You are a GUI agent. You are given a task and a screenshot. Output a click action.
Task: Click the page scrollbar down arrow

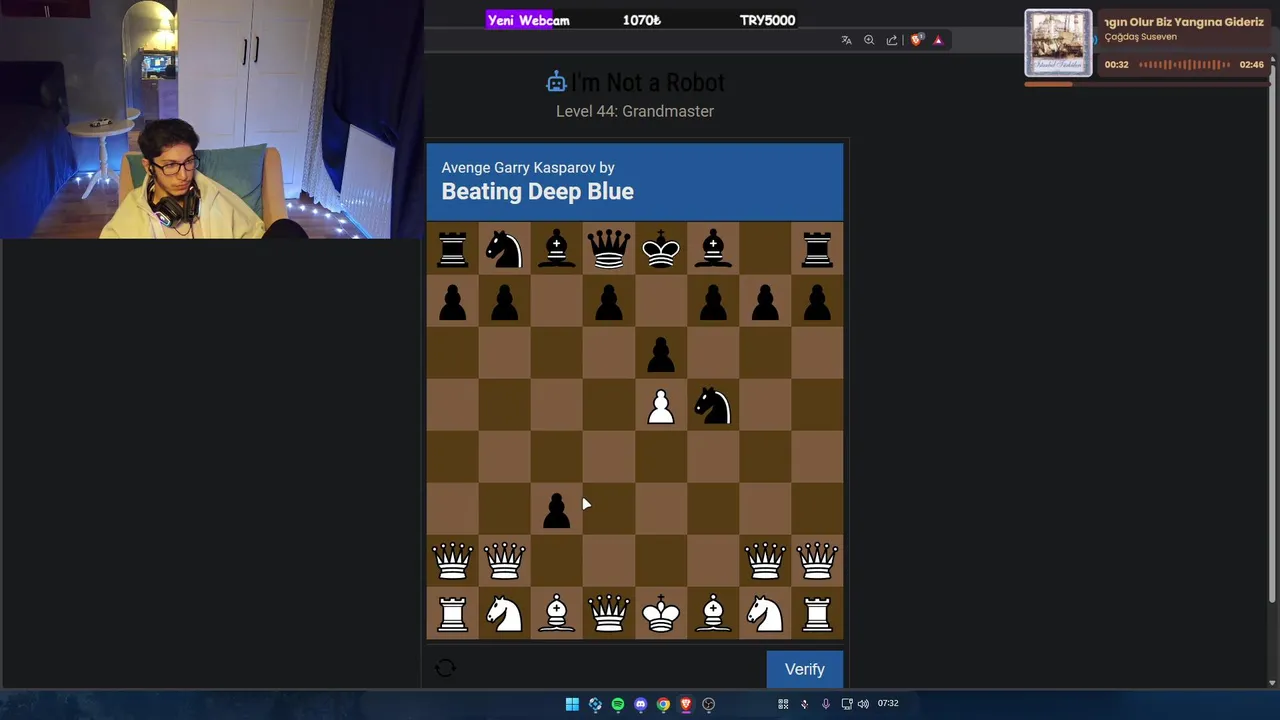click(1272, 682)
